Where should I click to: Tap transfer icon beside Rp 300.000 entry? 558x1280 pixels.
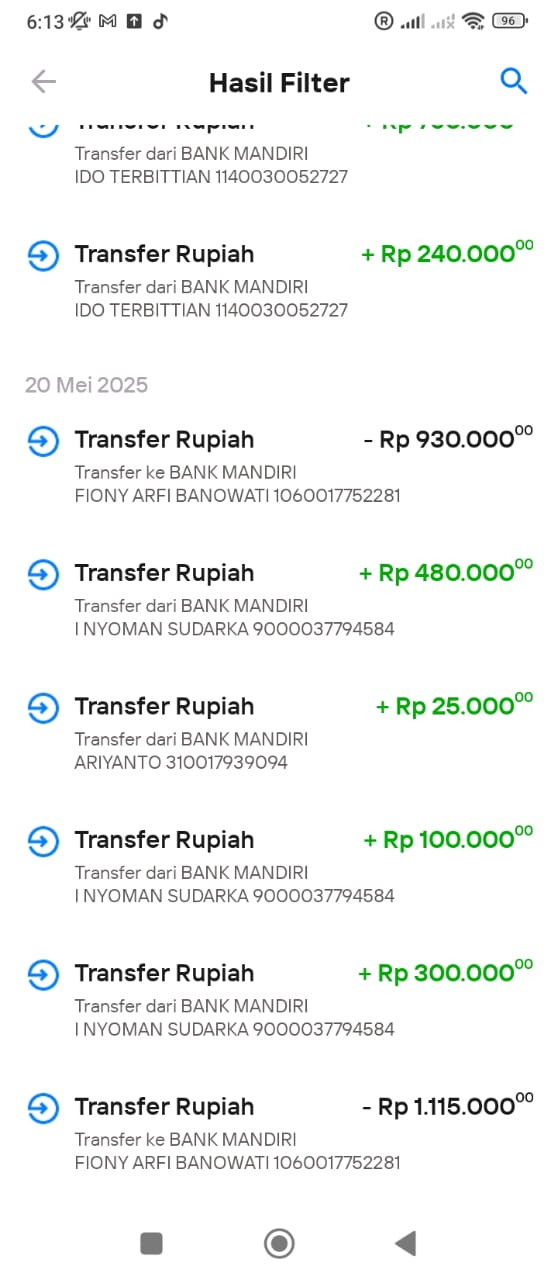(x=43, y=974)
